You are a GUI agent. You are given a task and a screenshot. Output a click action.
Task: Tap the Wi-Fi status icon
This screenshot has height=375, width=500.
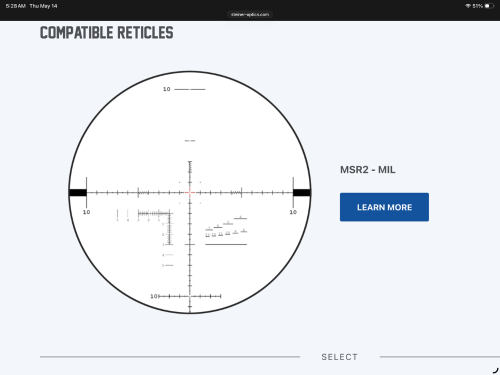pos(468,6)
